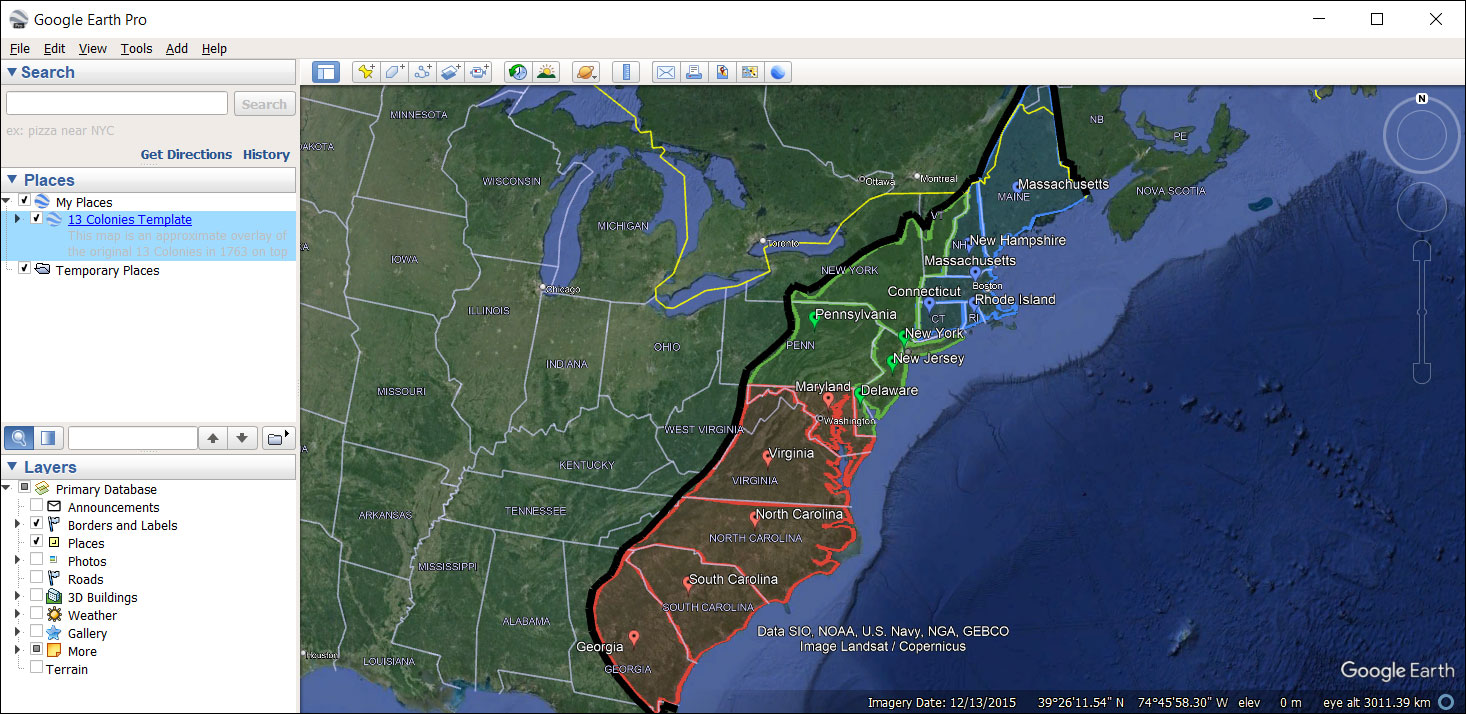Click the streaming indicator circle in status bar
This screenshot has height=714, width=1466.
(1447, 703)
